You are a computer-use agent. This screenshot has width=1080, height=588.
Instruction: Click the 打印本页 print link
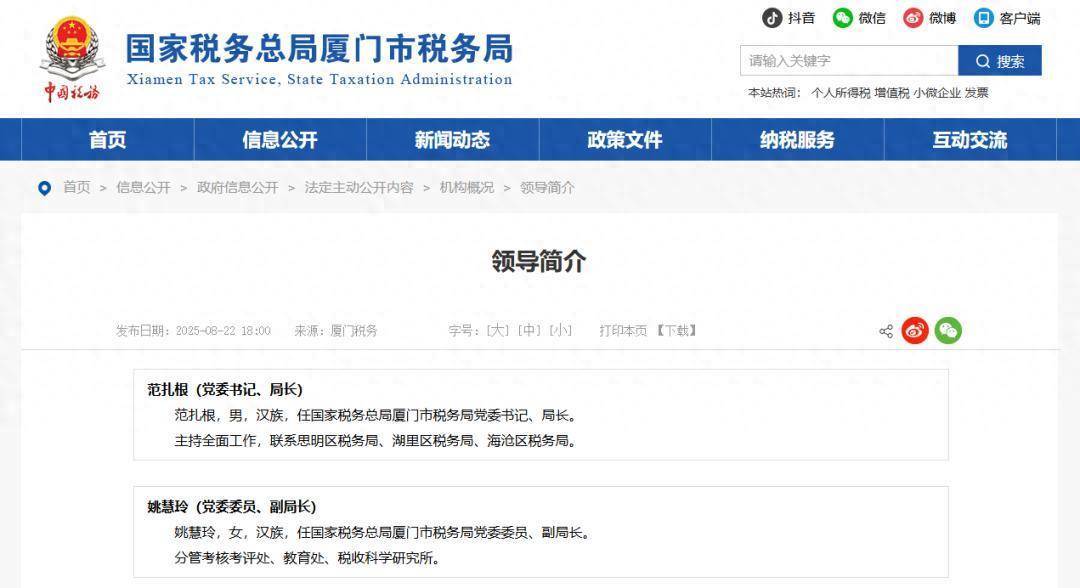click(623, 330)
